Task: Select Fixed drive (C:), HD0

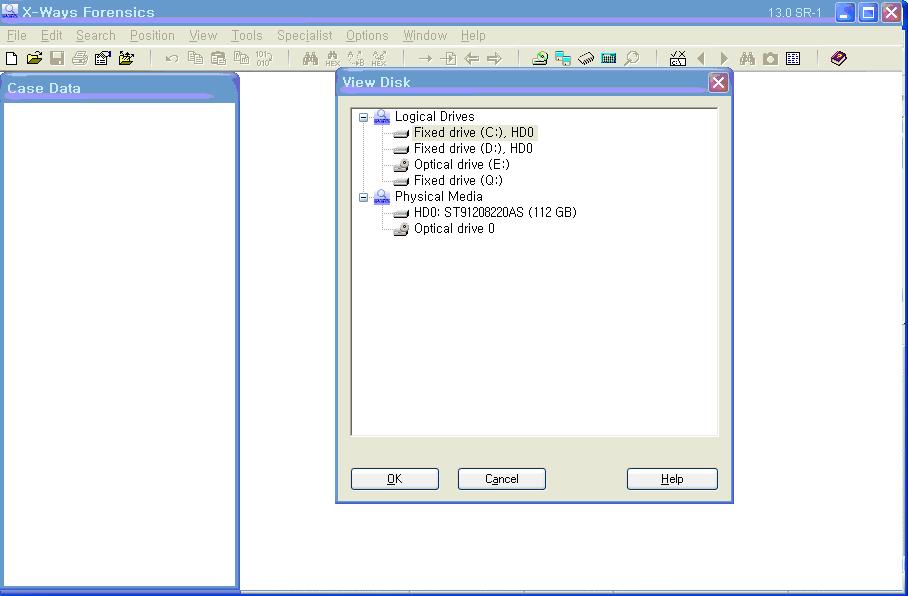Action: pos(474,133)
